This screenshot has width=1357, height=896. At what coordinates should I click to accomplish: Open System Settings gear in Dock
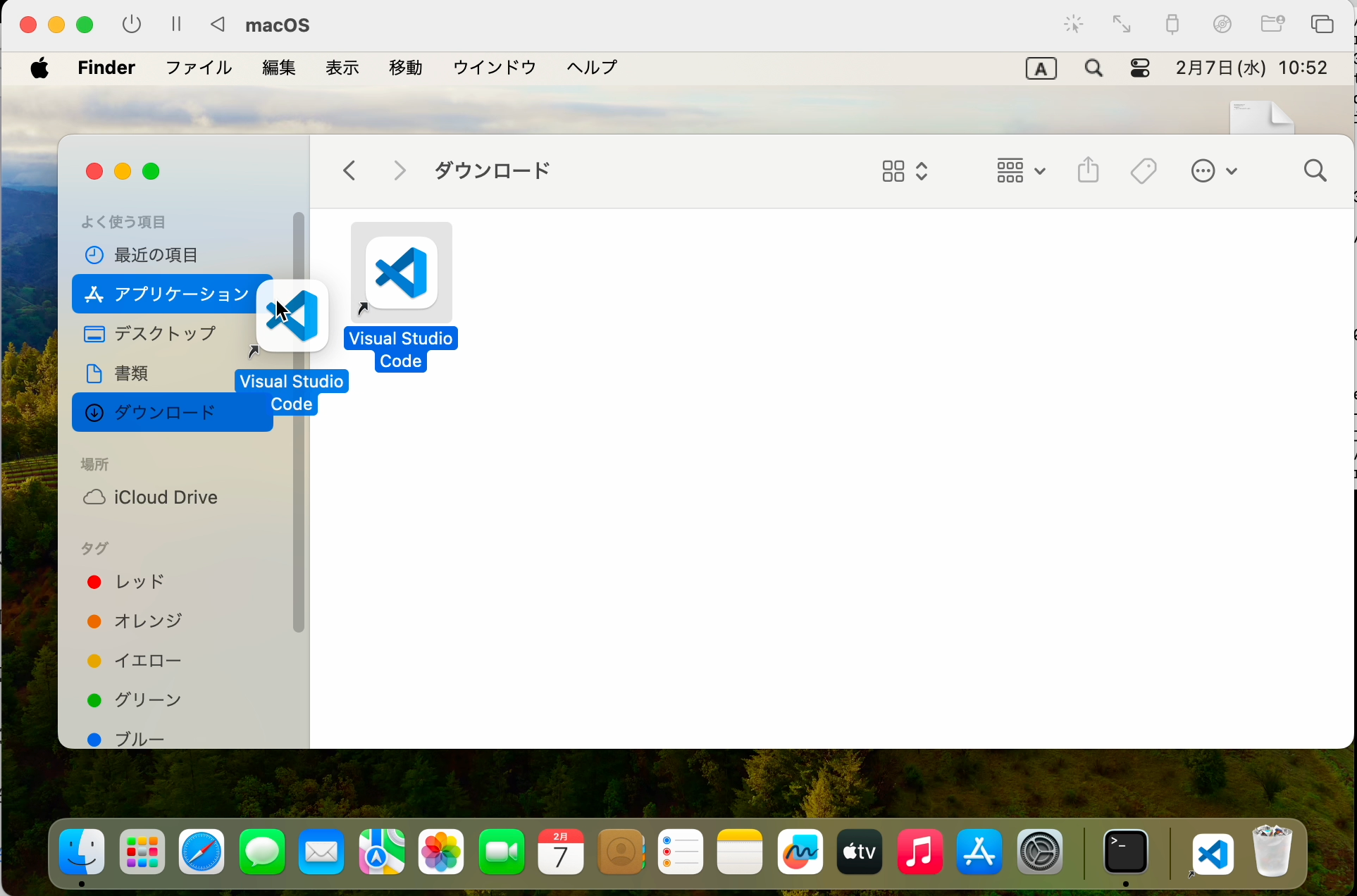click(1040, 853)
